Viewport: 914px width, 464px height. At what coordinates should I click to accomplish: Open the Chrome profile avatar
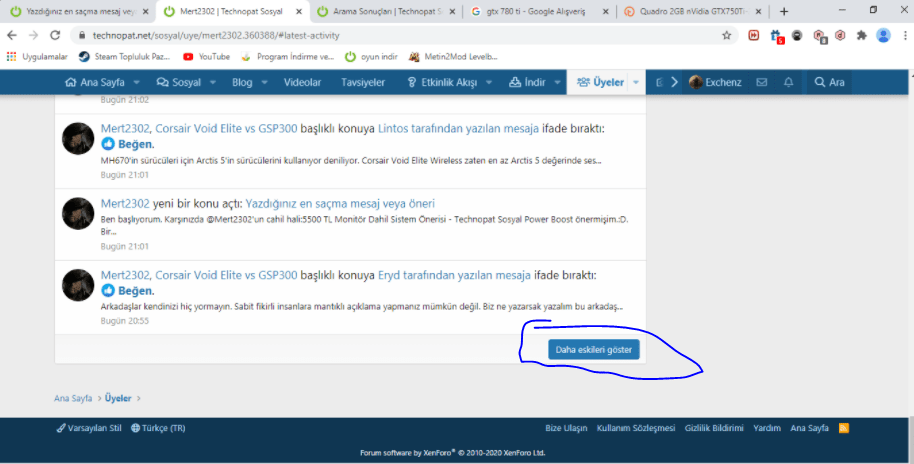click(884, 36)
